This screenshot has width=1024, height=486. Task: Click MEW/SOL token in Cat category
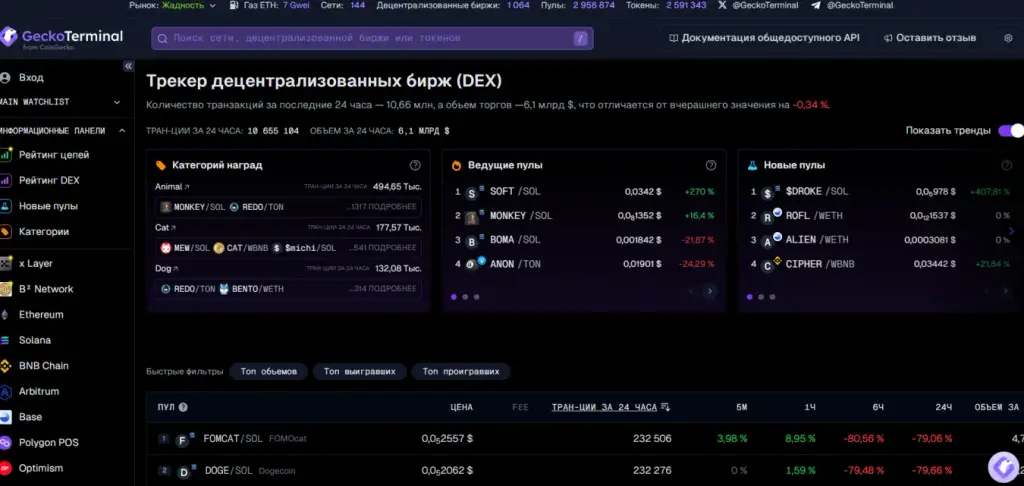coord(185,248)
